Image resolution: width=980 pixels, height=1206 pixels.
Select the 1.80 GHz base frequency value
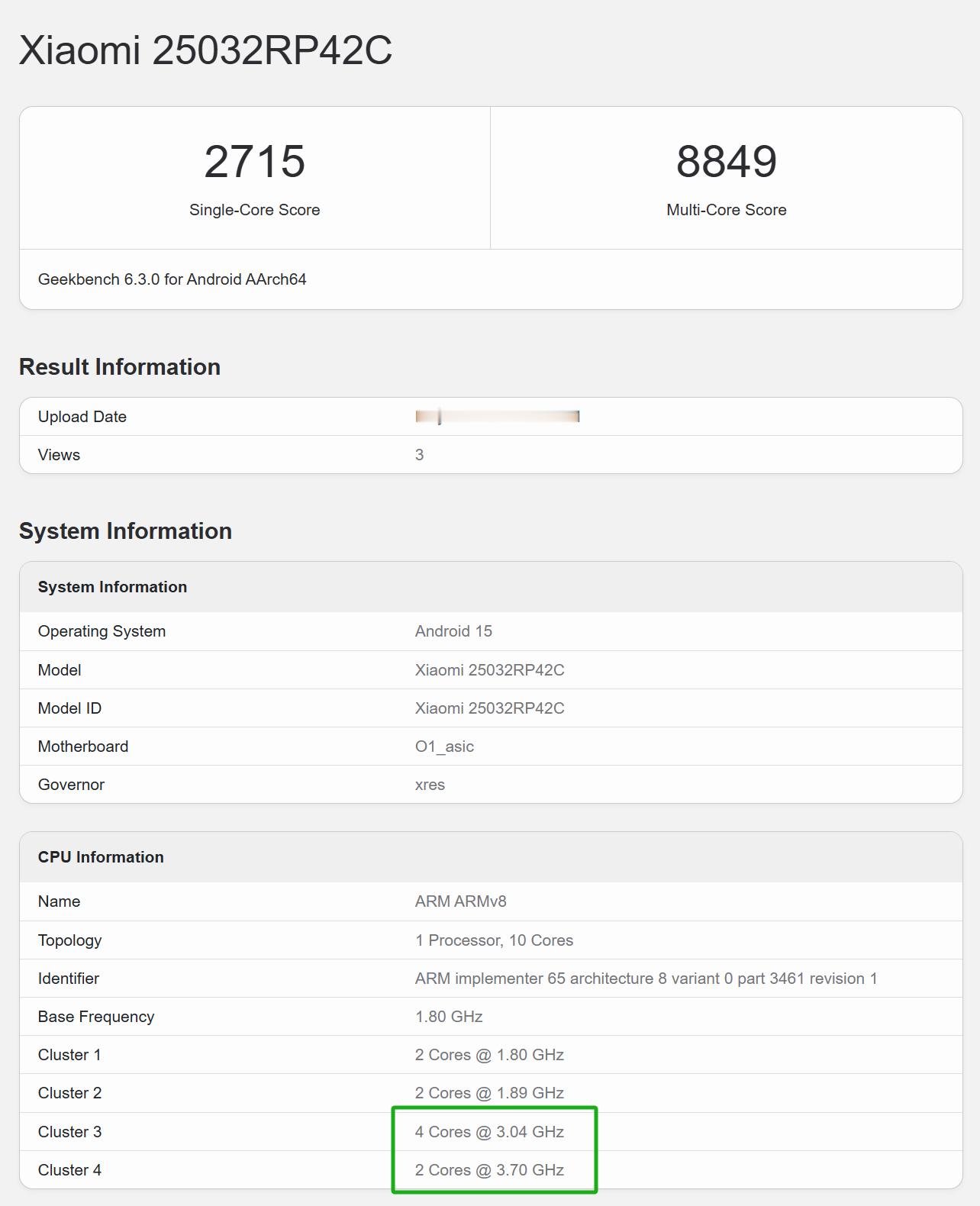(x=449, y=1017)
